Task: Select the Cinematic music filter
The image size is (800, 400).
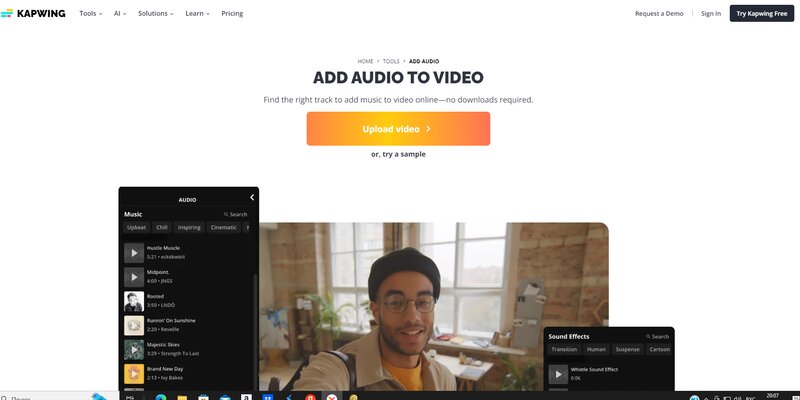Action: pyautogui.click(x=223, y=228)
